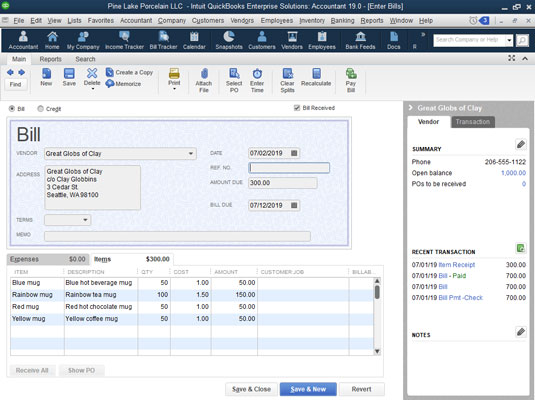The image size is (535, 400).
Task: Click the Attach File paperclip icon
Action: tap(204, 74)
